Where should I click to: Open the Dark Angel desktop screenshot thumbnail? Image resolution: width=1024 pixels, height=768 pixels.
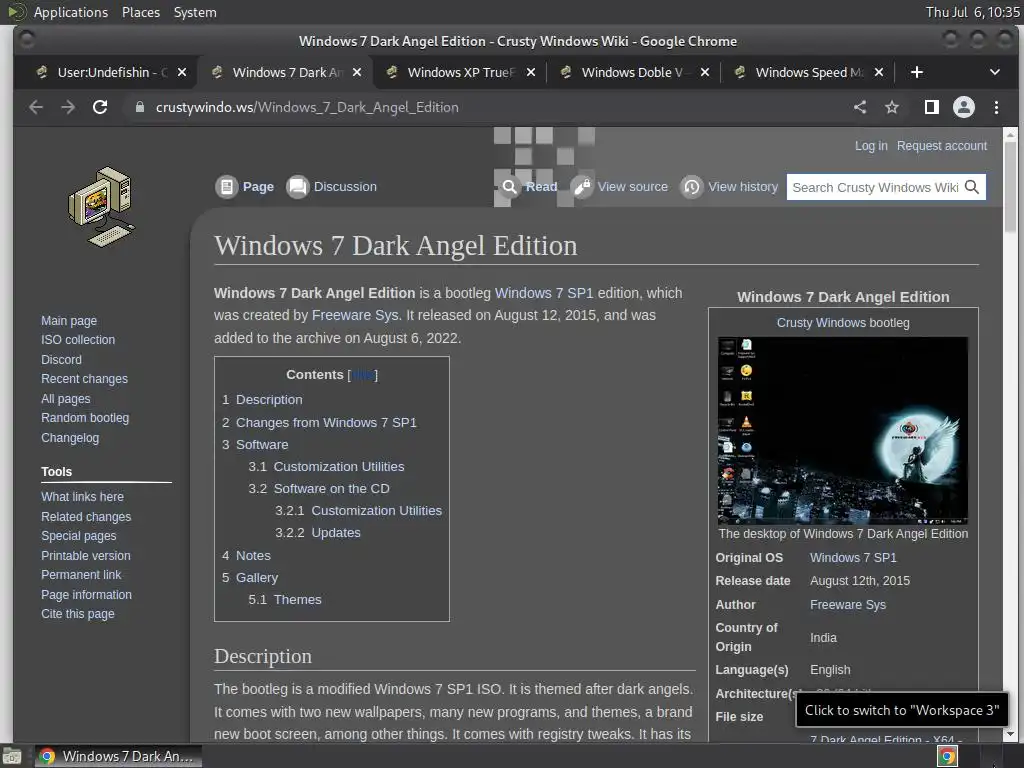click(x=842, y=430)
